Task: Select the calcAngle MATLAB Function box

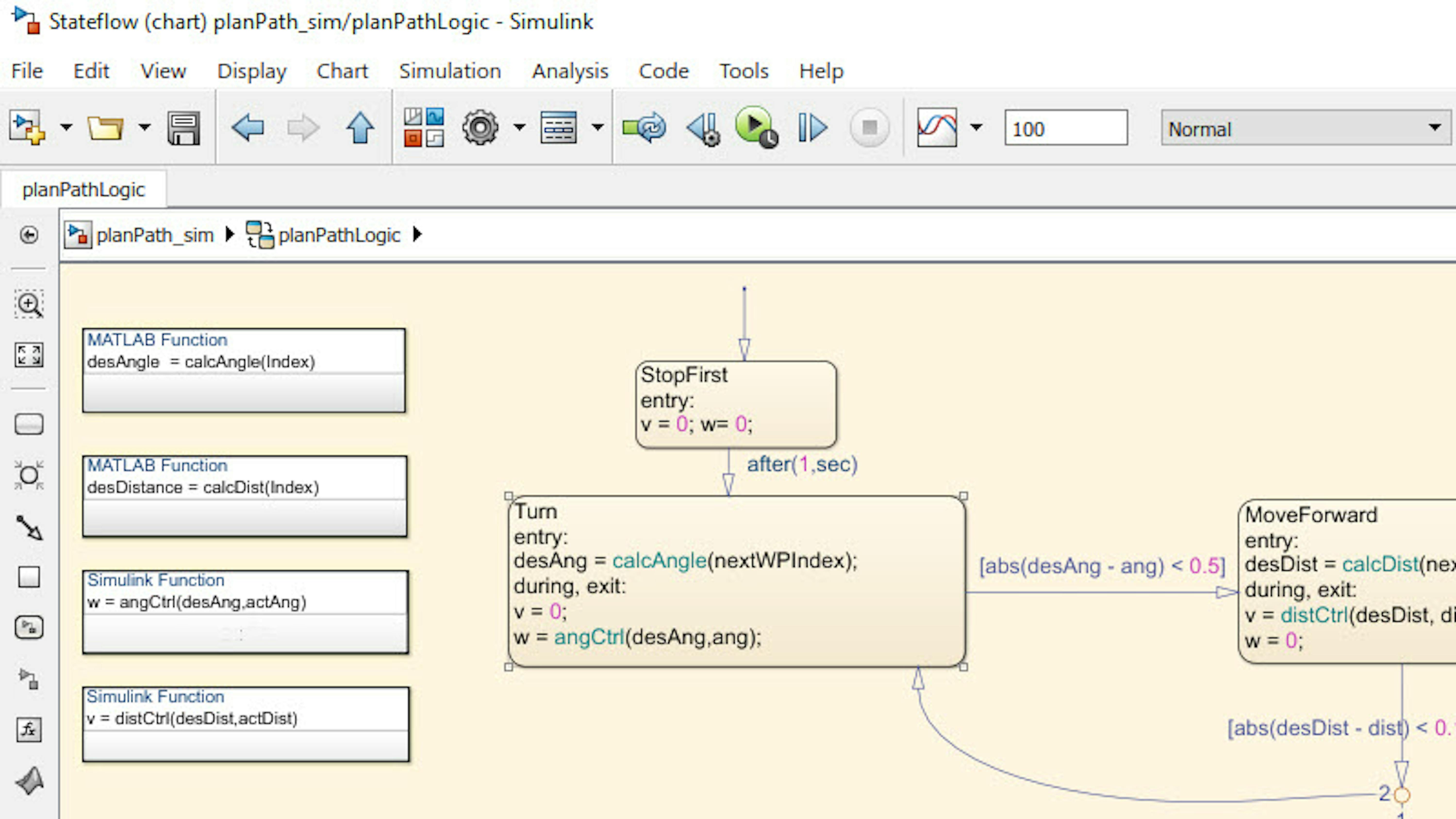Action: click(244, 370)
